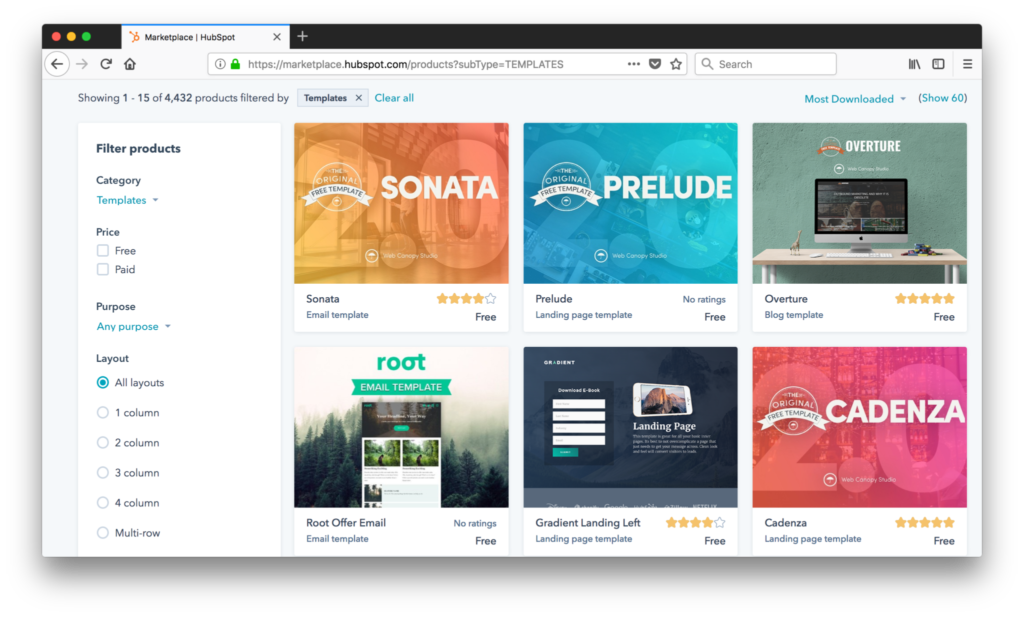Open the Prelude template title link
The height and width of the screenshot is (617, 1024).
554,299
